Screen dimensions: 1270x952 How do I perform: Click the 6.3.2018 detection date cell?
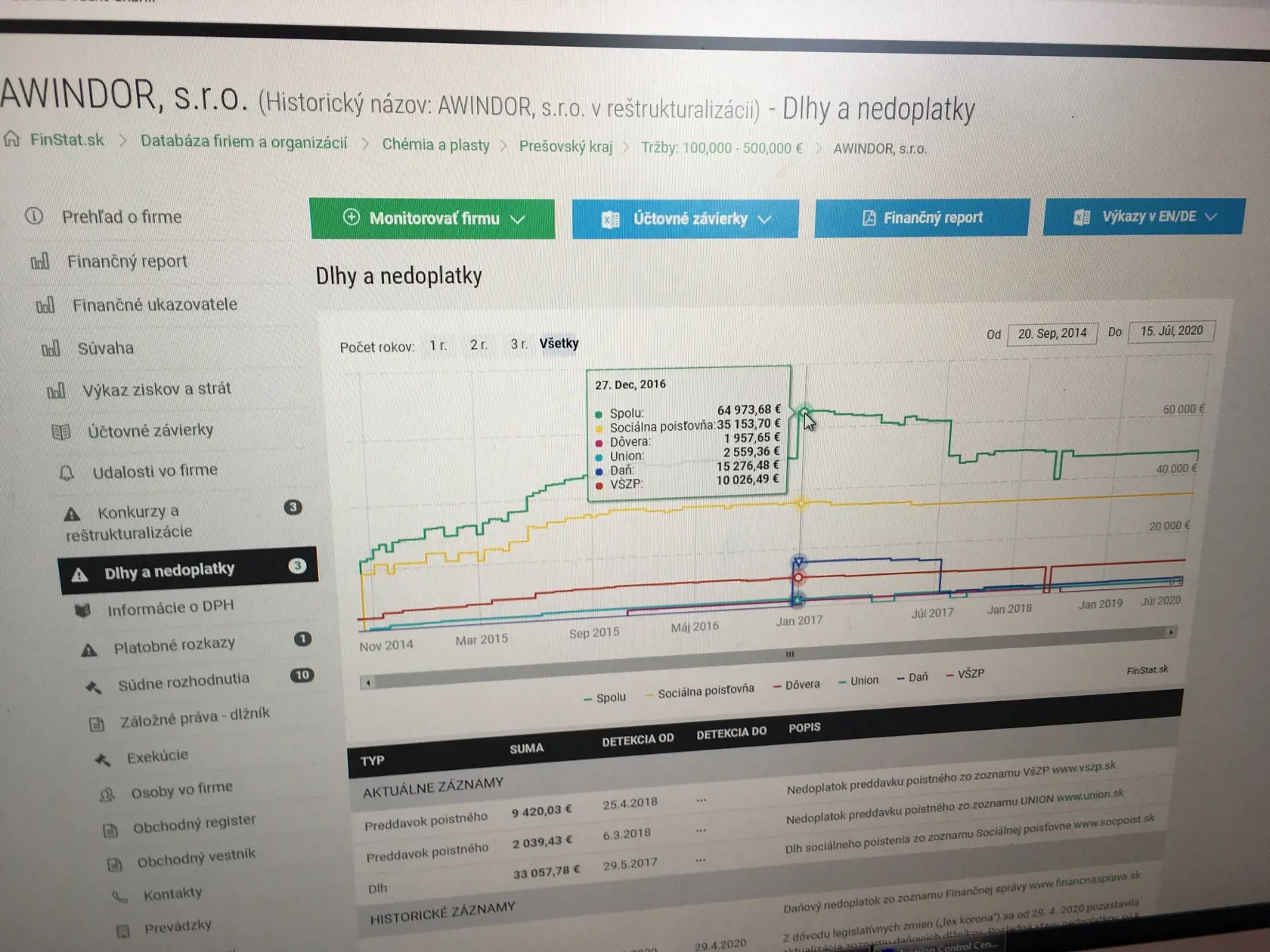[626, 834]
